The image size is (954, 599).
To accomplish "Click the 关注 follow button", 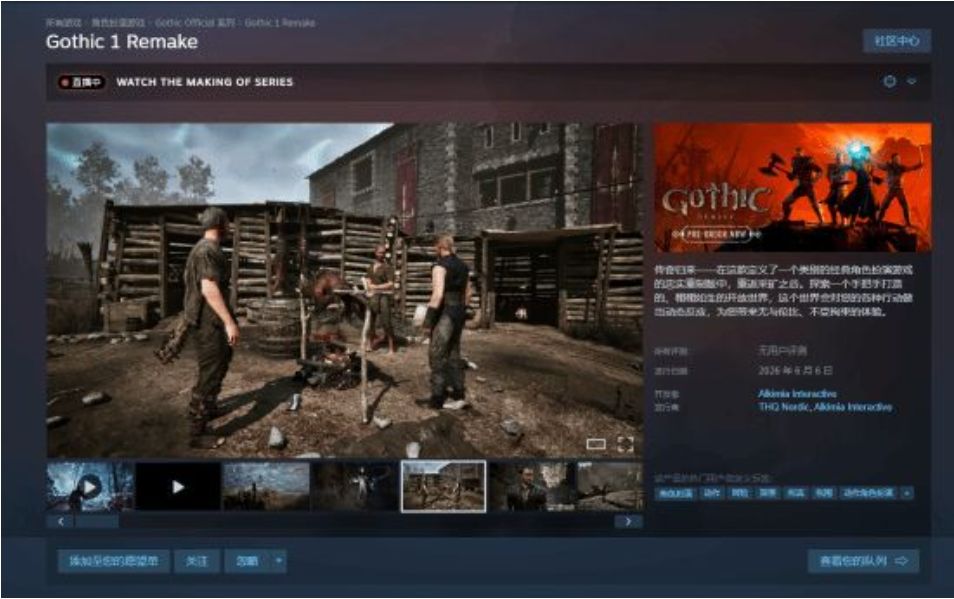I will coord(197,561).
